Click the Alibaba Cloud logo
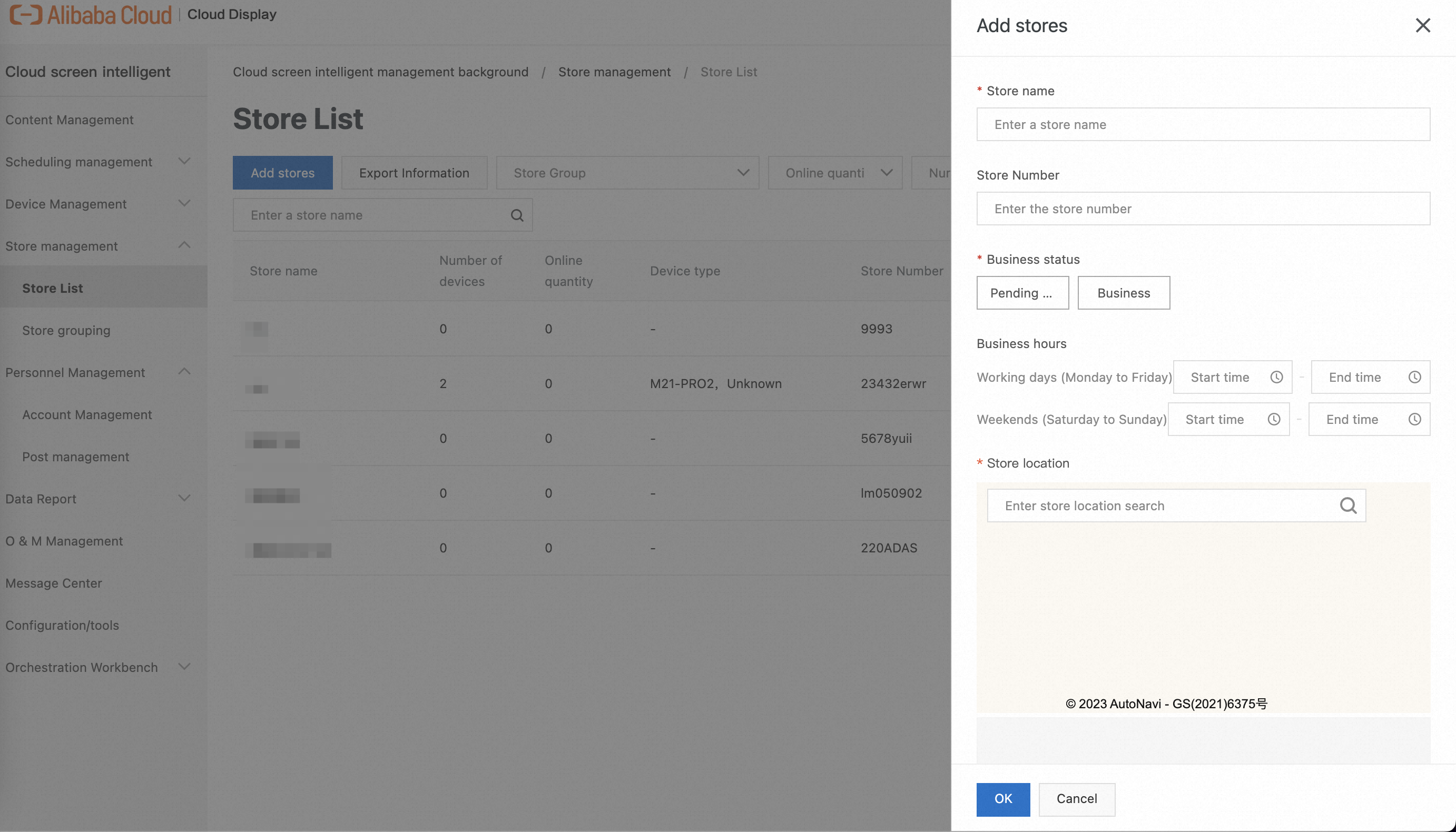This screenshot has height=832, width=1456. (90, 14)
